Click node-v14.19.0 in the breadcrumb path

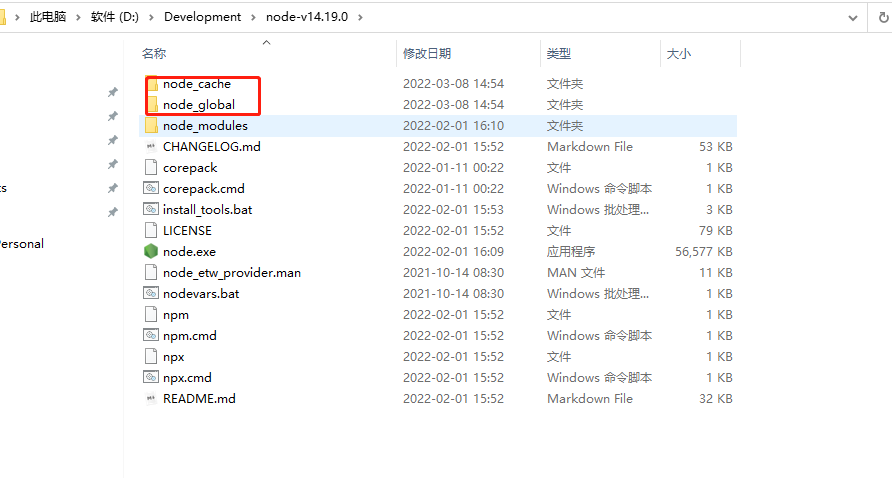pyautogui.click(x=307, y=17)
